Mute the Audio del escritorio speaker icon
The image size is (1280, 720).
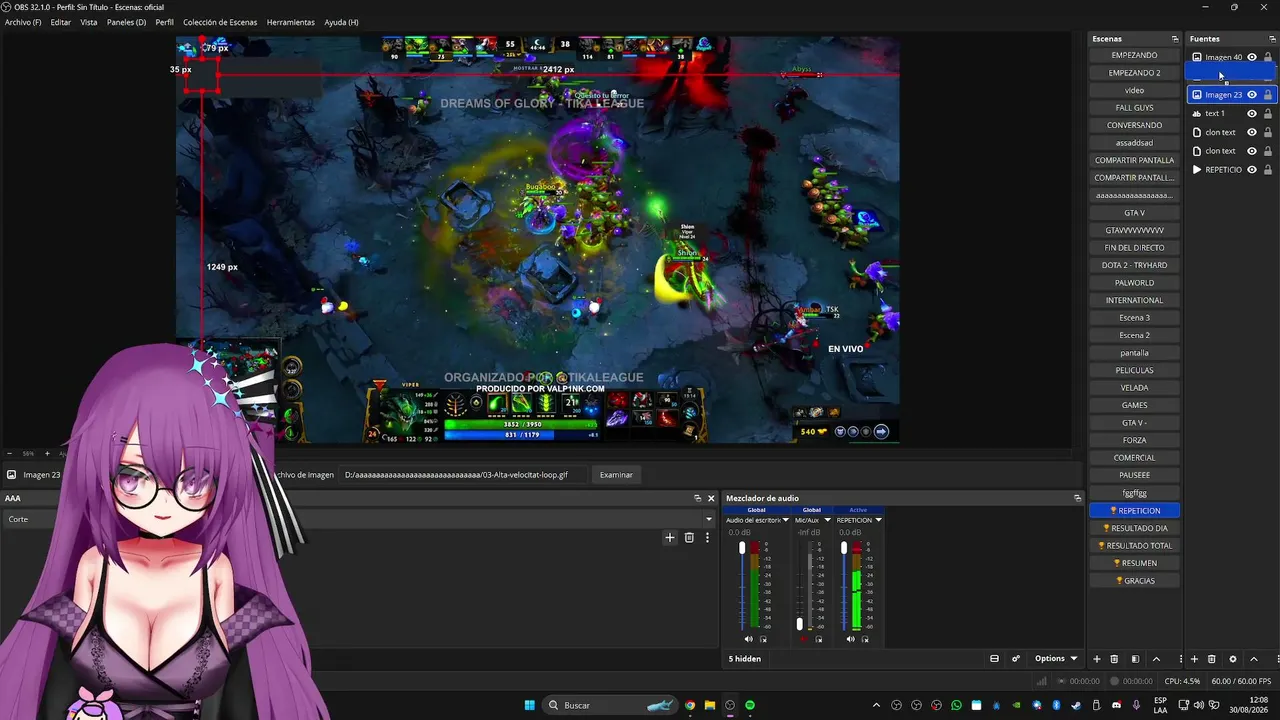(748, 639)
